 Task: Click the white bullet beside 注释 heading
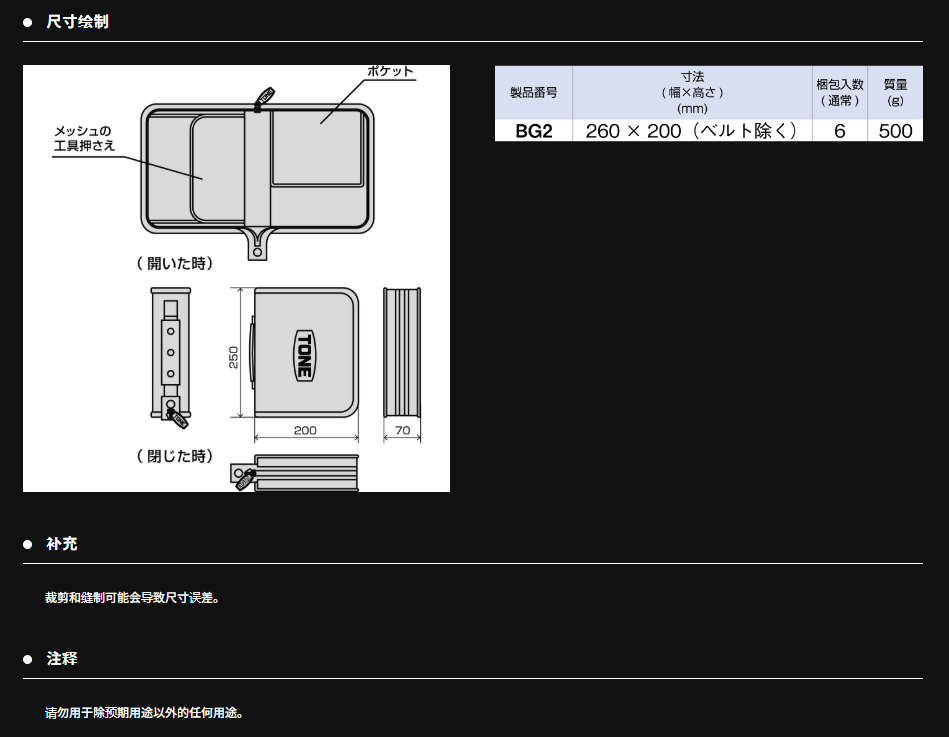point(28,660)
